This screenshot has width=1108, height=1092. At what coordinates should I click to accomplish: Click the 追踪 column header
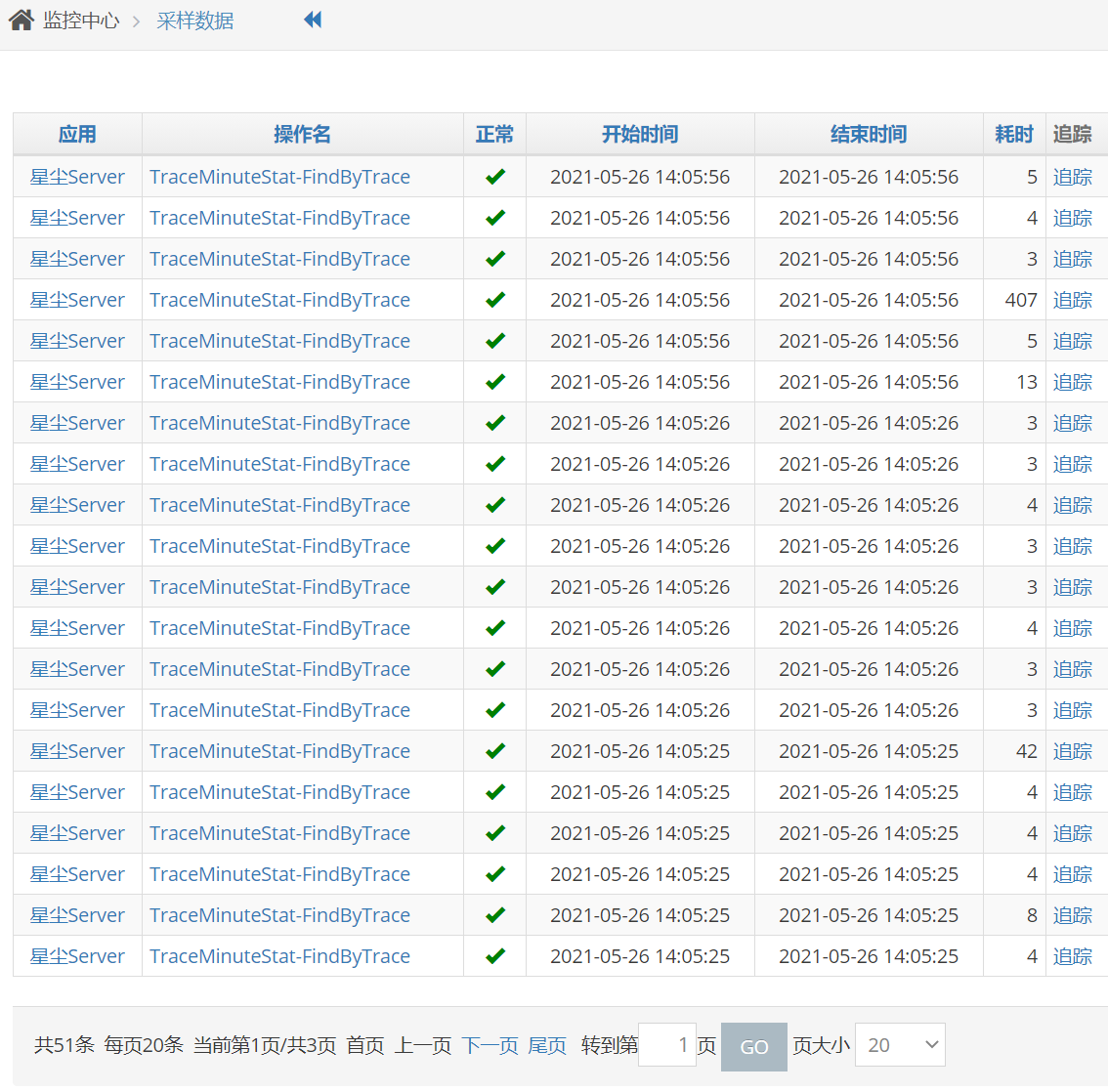point(1072,134)
